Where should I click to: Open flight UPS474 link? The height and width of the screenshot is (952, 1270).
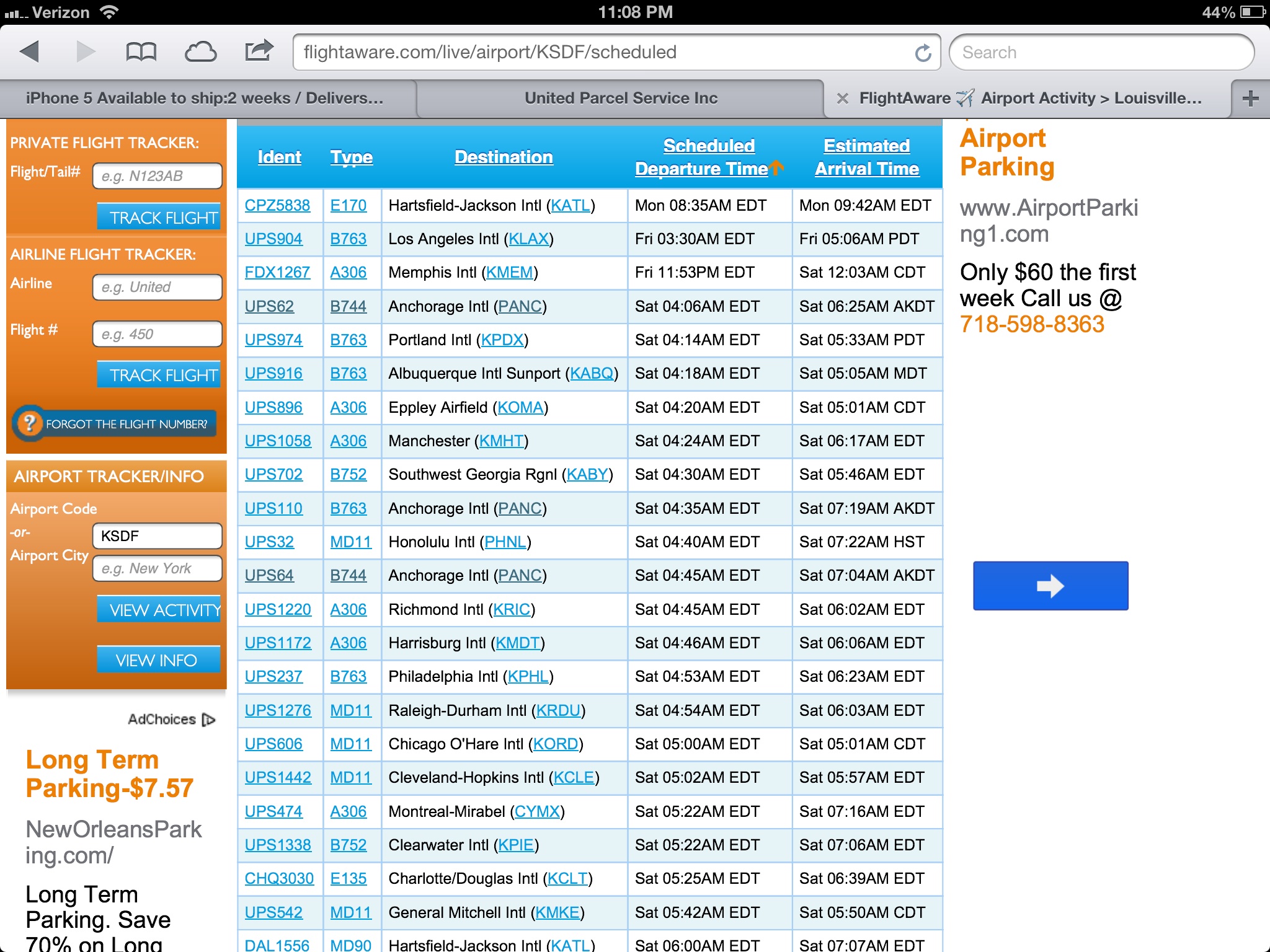coord(273,811)
